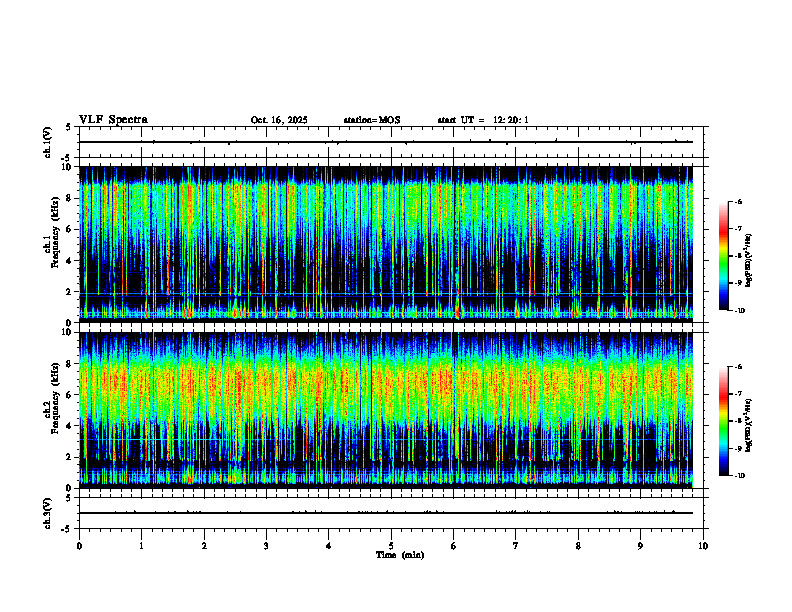Click the time axis tick label "9"
792x612 pixels.
coord(640,546)
